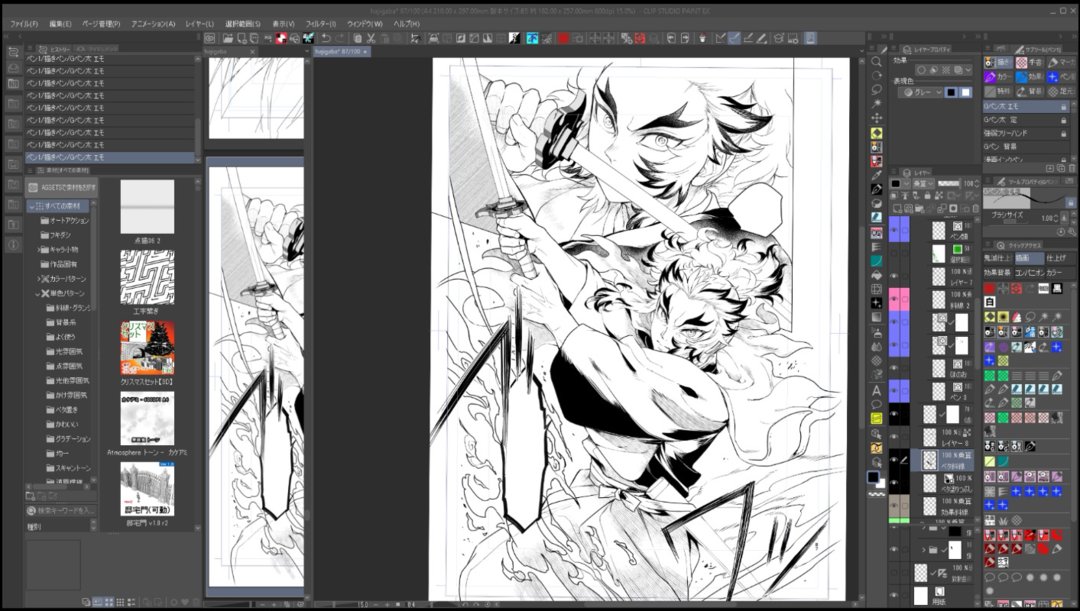The width and height of the screenshot is (1080, 611).
Task: Collapse the すべての素材 tree node
Action: (32, 206)
